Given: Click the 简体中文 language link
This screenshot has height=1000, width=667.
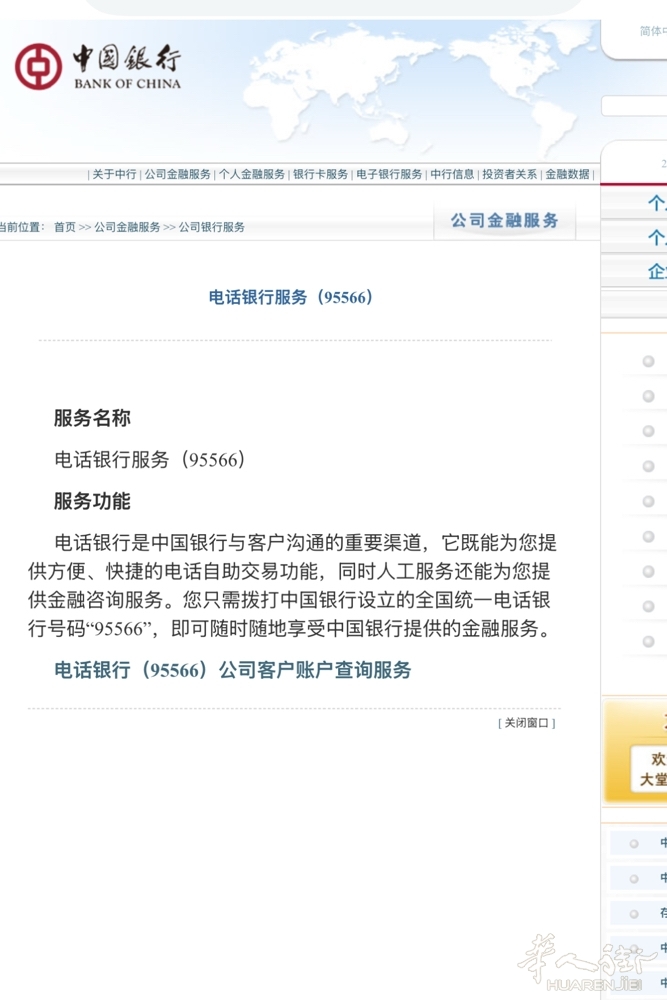Looking at the screenshot, I should 653,31.
